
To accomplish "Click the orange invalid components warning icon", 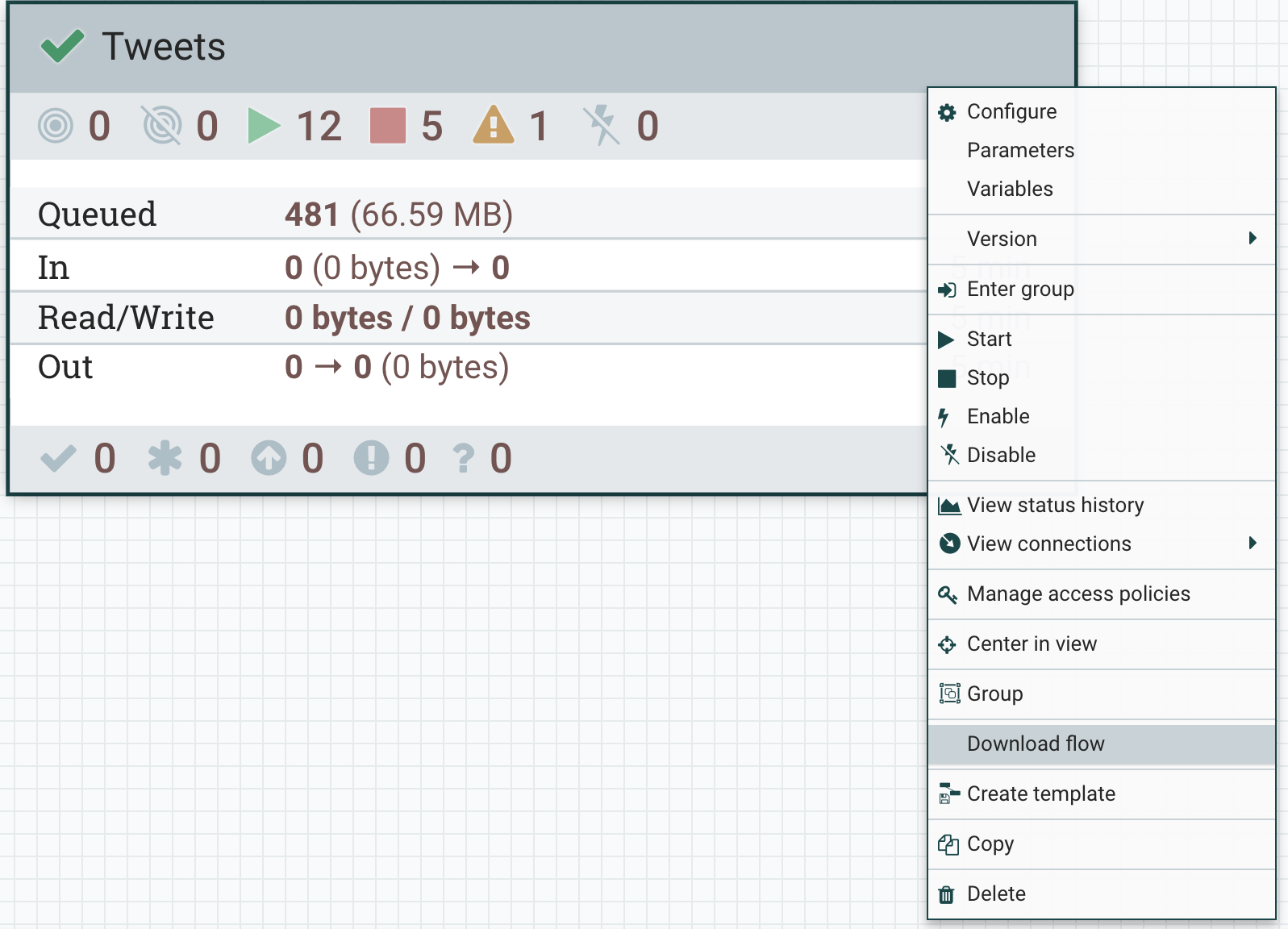I will pyautogui.click(x=494, y=125).
